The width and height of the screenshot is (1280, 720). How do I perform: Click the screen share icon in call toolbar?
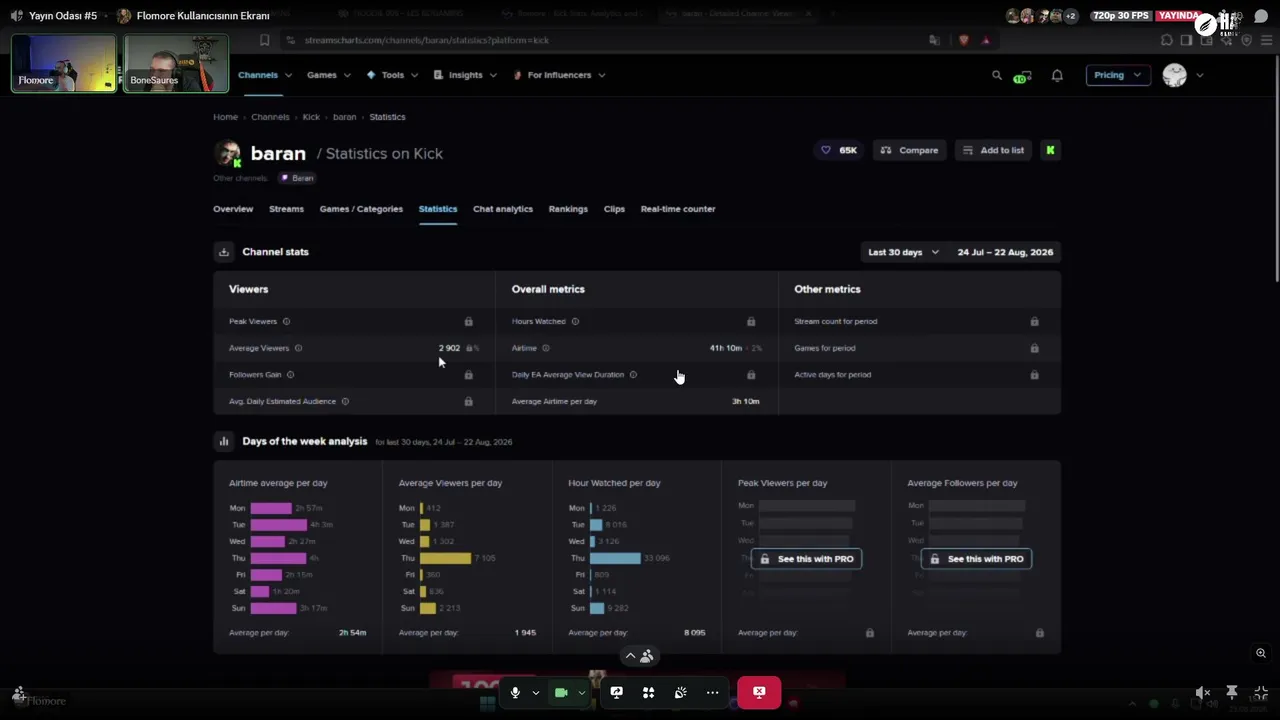pyautogui.click(x=616, y=692)
